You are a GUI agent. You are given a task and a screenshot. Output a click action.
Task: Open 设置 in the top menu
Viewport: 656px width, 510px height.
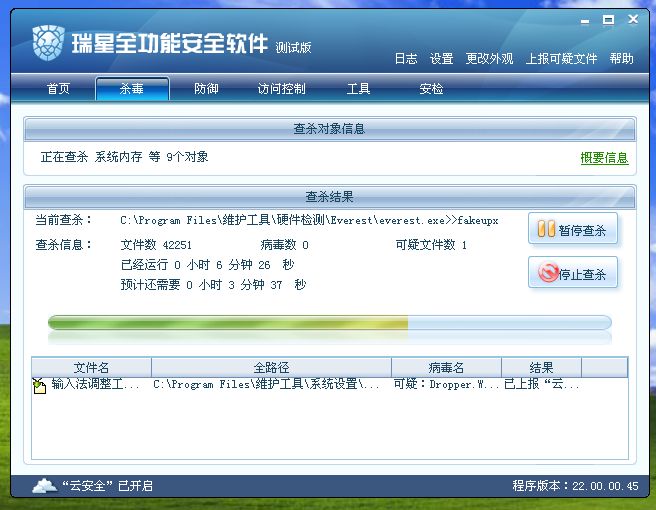coord(441,59)
